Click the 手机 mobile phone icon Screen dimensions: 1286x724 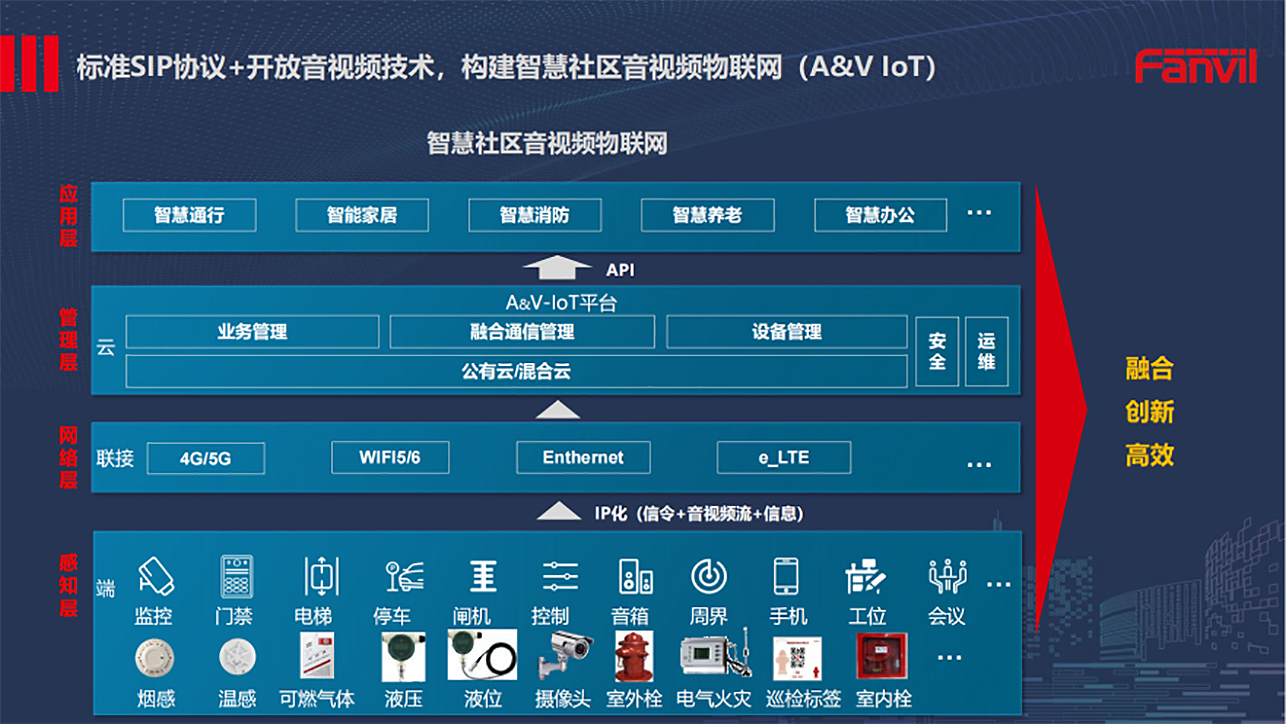(786, 576)
